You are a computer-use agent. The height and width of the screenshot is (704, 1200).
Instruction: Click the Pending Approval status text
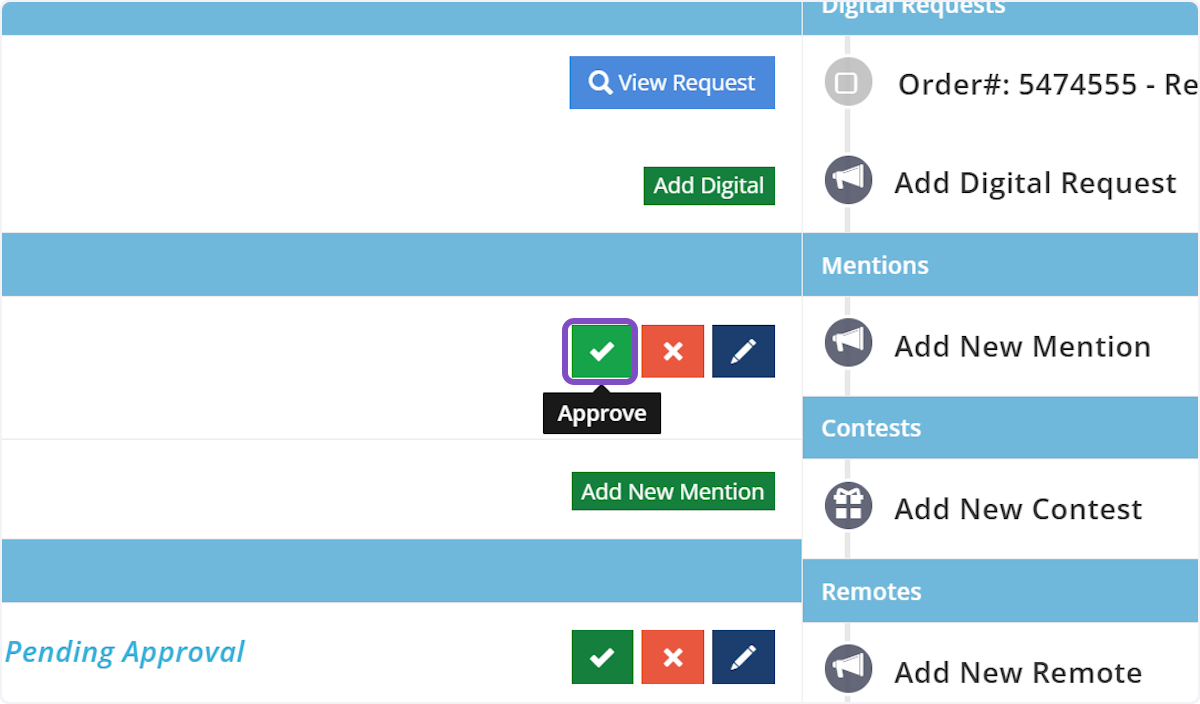pos(125,652)
